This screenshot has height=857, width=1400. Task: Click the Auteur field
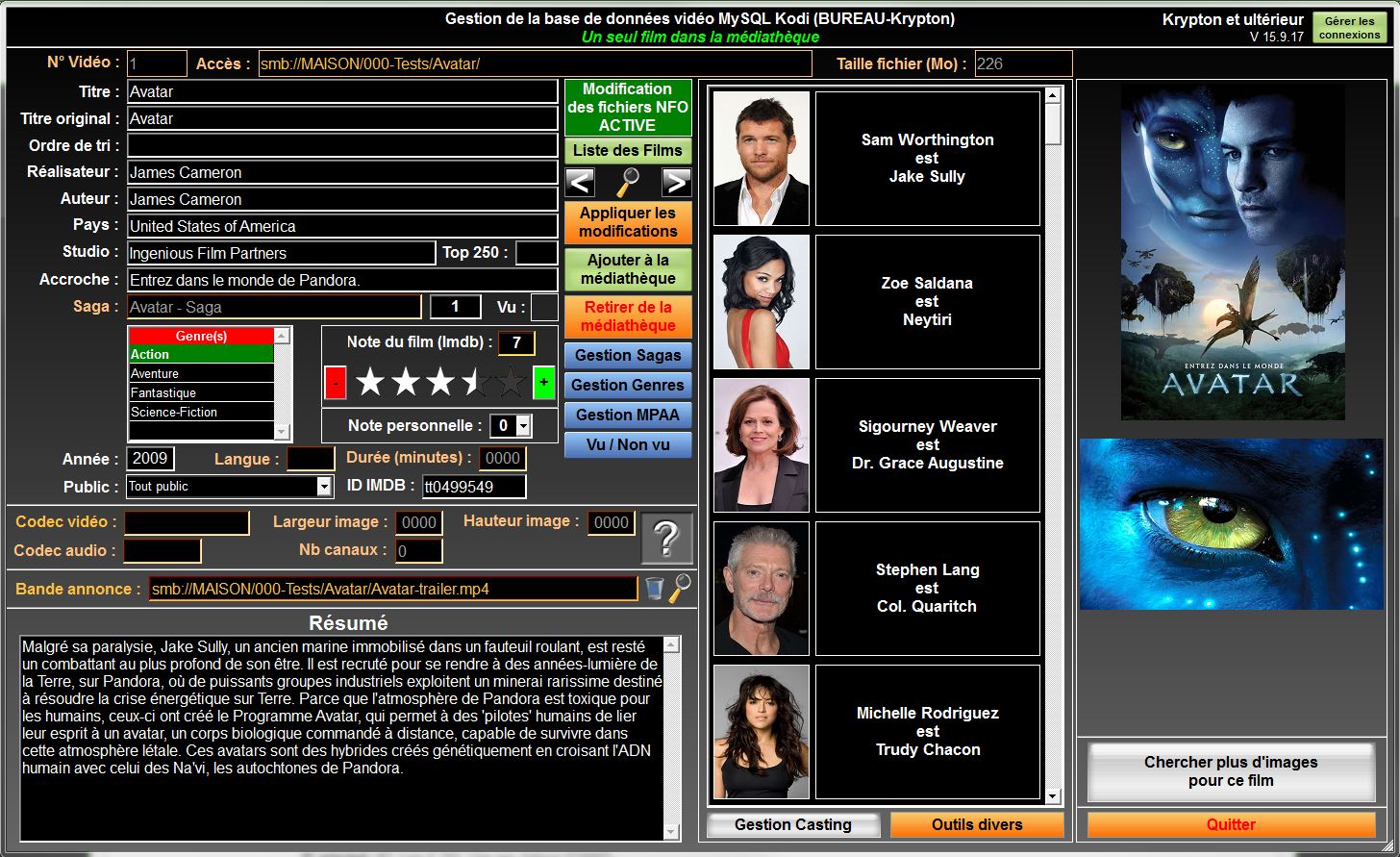(x=342, y=199)
